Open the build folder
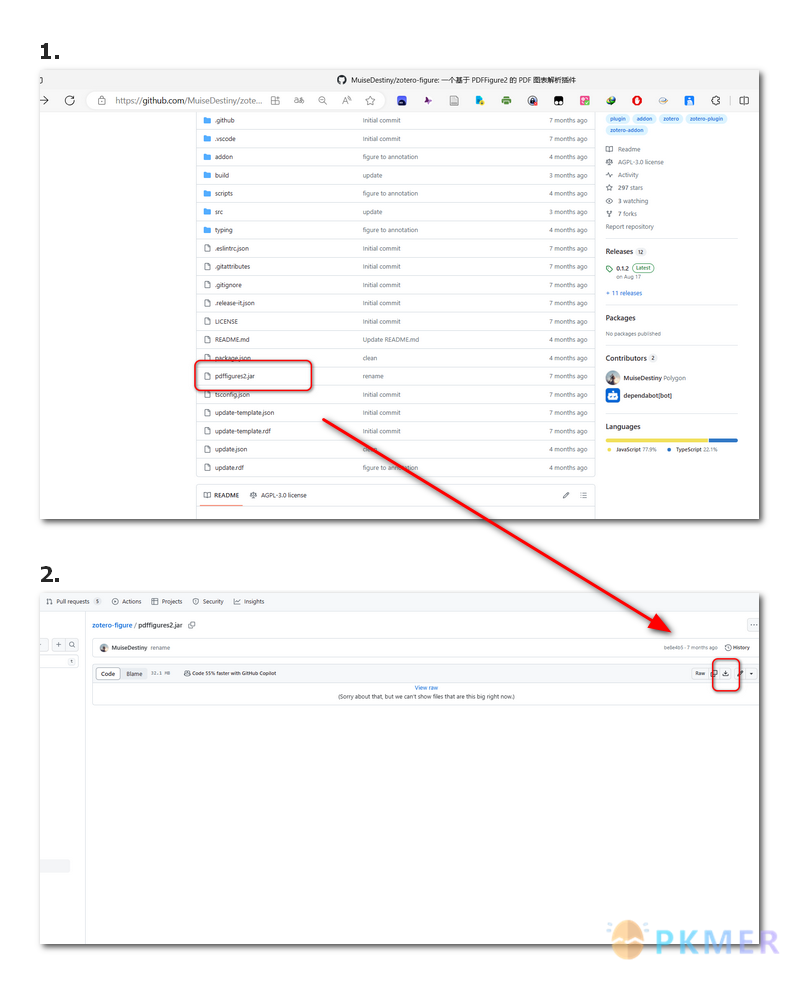Image resolution: width=800 pixels, height=985 pixels. coord(222,175)
